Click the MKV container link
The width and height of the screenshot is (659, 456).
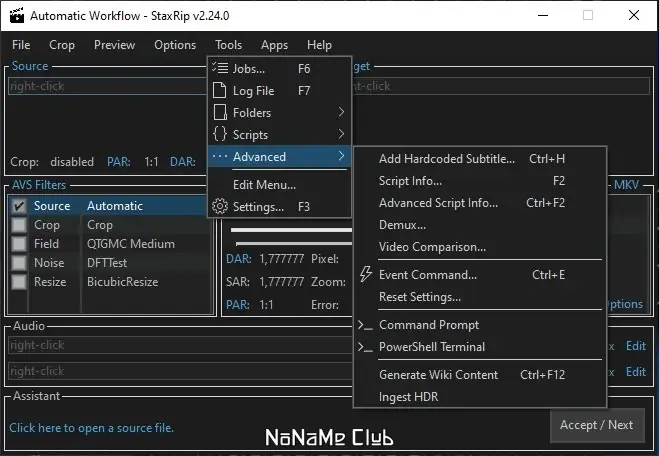[626, 185]
